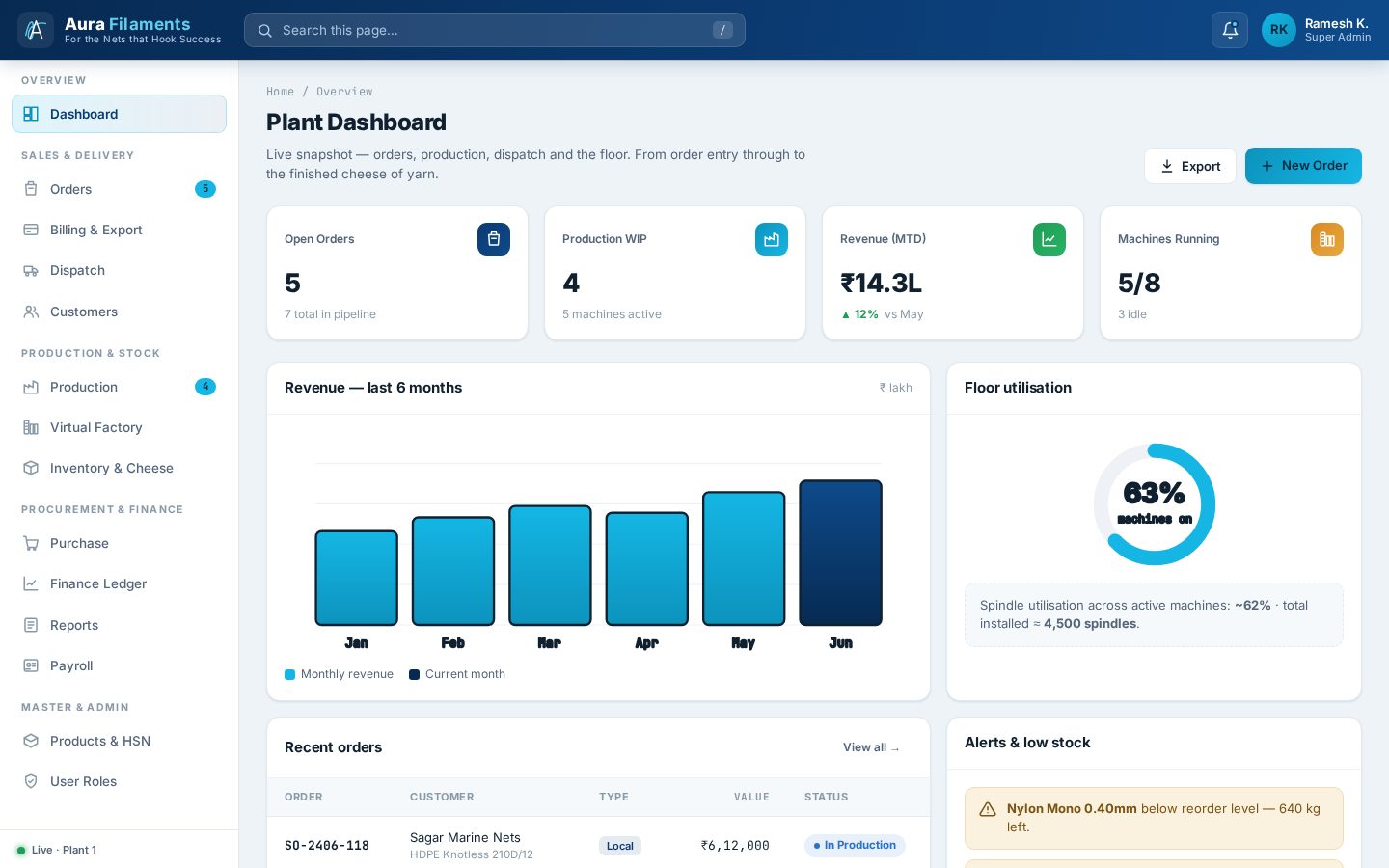Go to Orders in the sidebar
The image size is (1389, 868).
[119, 189]
